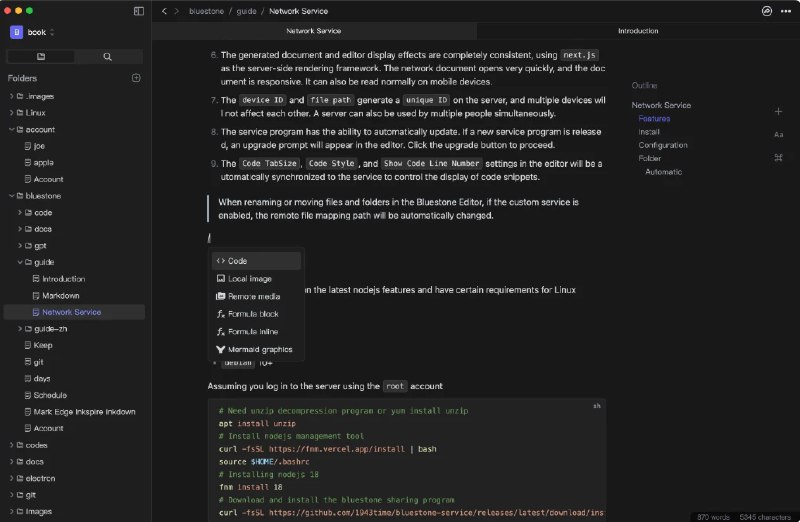This screenshot has height=522, width=800.
Task: Click the back navigation arrow
Action: 163,11
